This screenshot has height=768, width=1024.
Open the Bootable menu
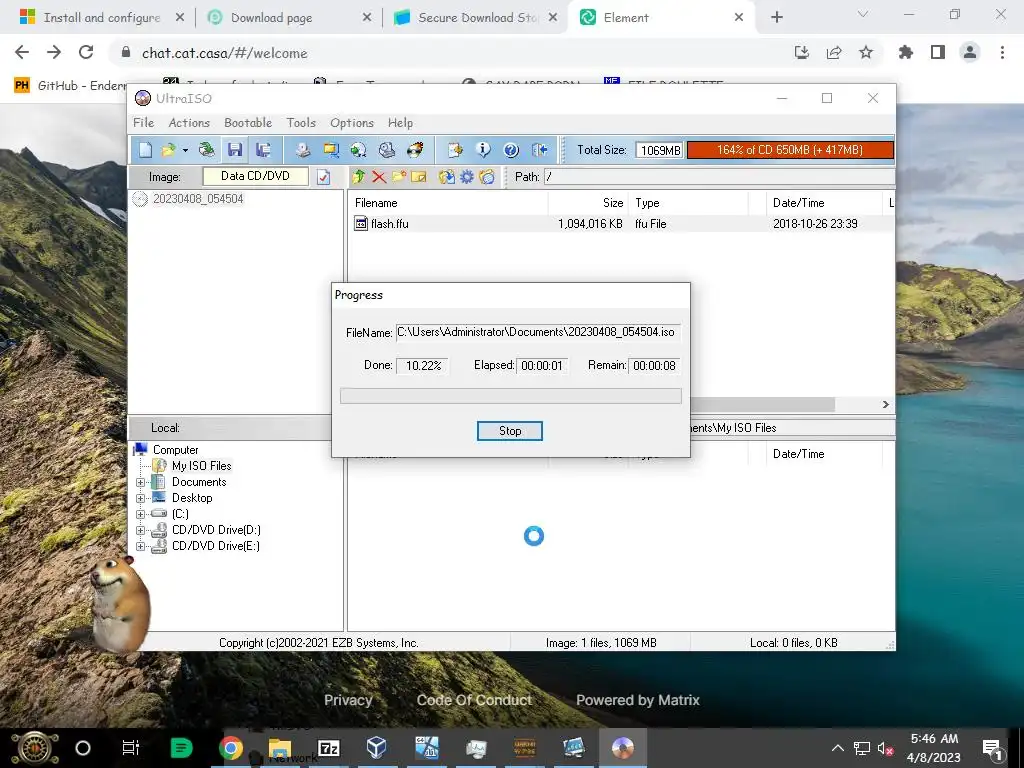(x=248, y=123)
